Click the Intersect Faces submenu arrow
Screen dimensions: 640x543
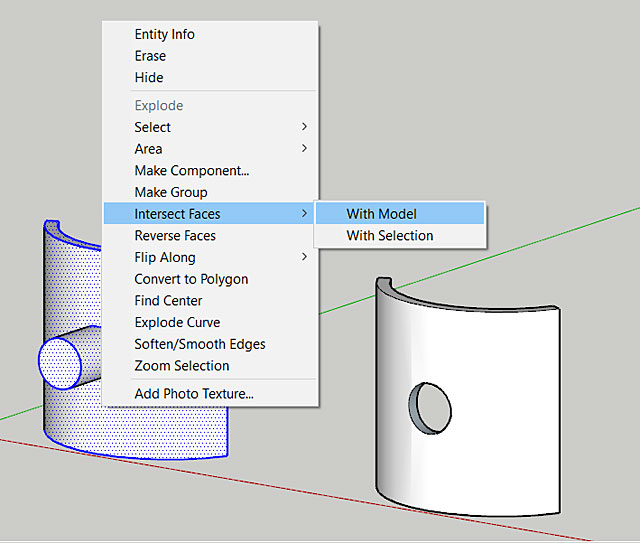click(x=304, y=213)
